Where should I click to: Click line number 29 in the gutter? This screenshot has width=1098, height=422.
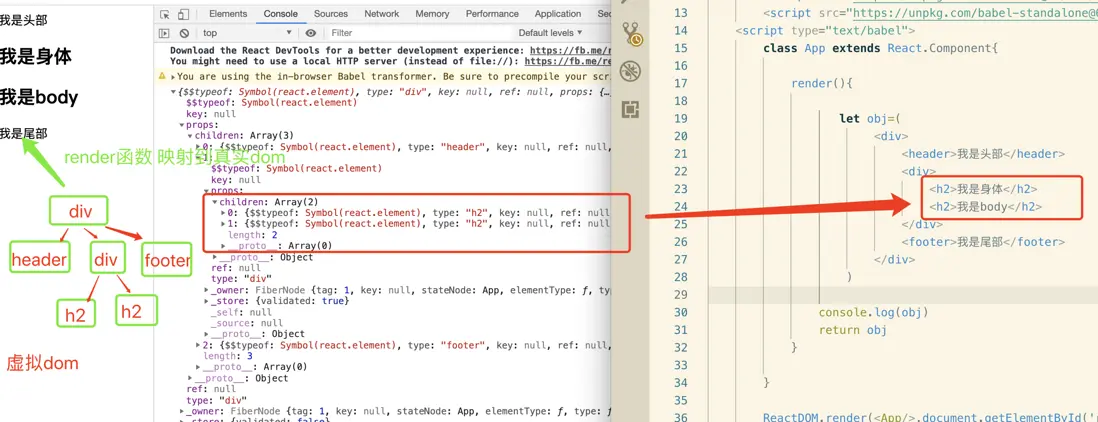tap(681, 294)
